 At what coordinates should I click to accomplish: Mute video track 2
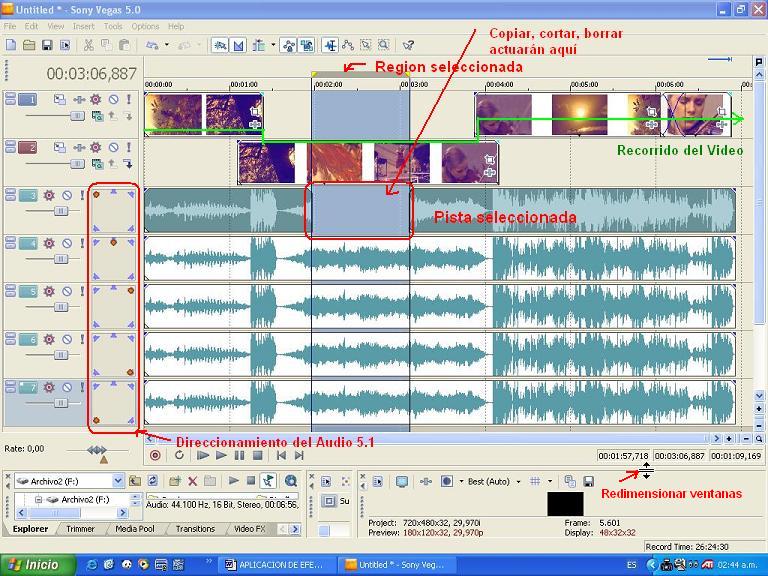[x=113, y=147]
